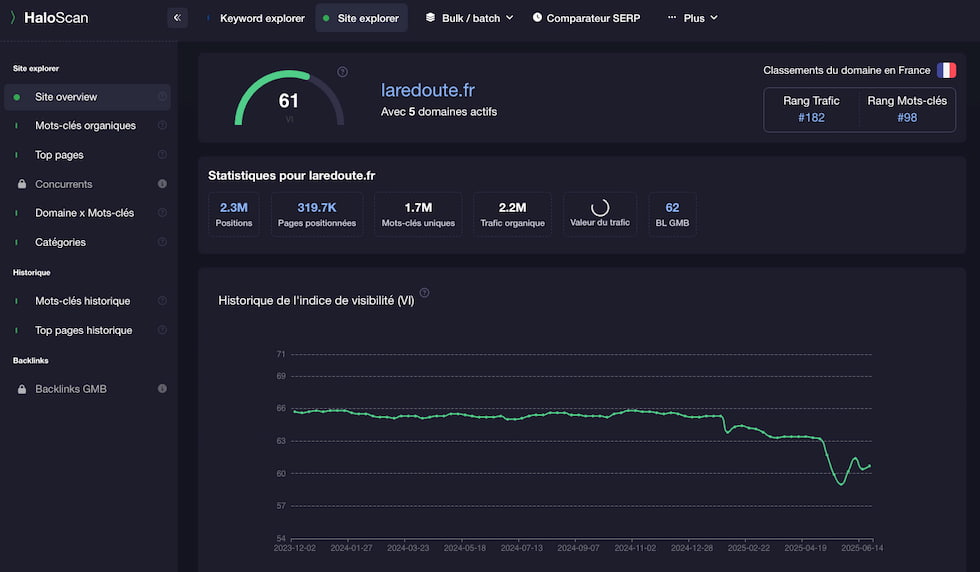This screenshot has width=980, height=572.
Task: Click the 61 visibility index gauge
Action: (x=289, y=99)
